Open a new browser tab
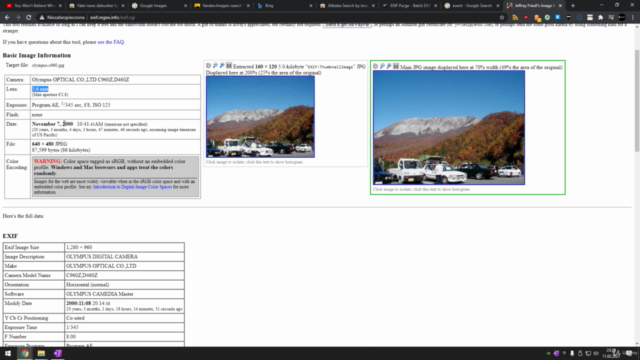640x360 pixels. [573, 6]
